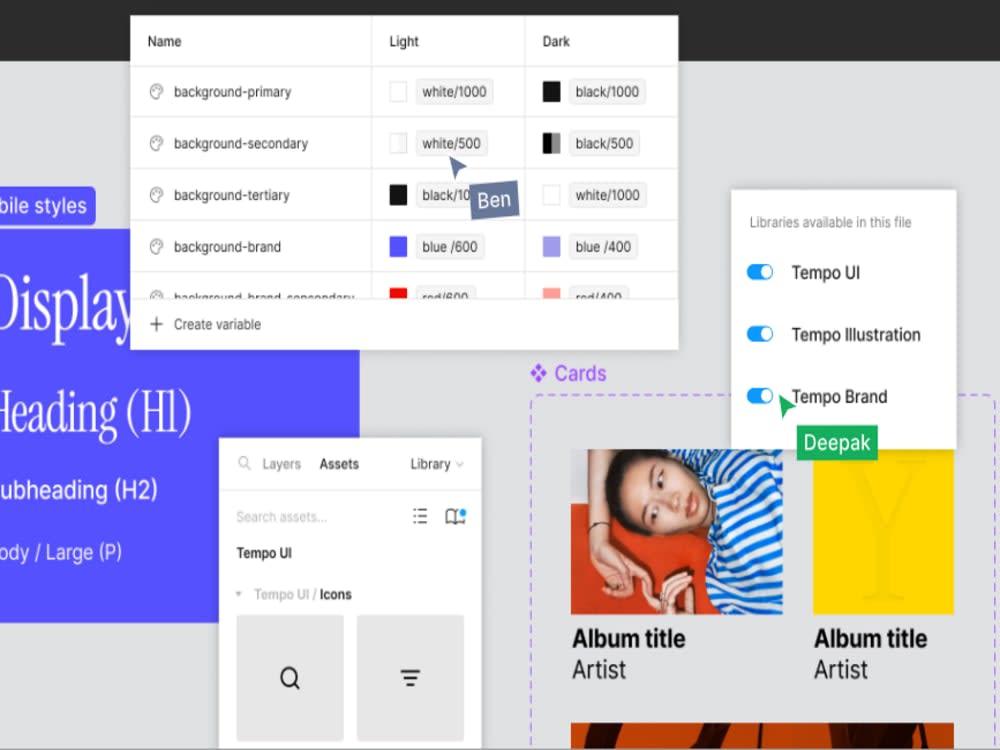This screenshot has height=750, width=1000.
Task: Click the black/1000 dark color swatch for background-primary
Action: 552,92
